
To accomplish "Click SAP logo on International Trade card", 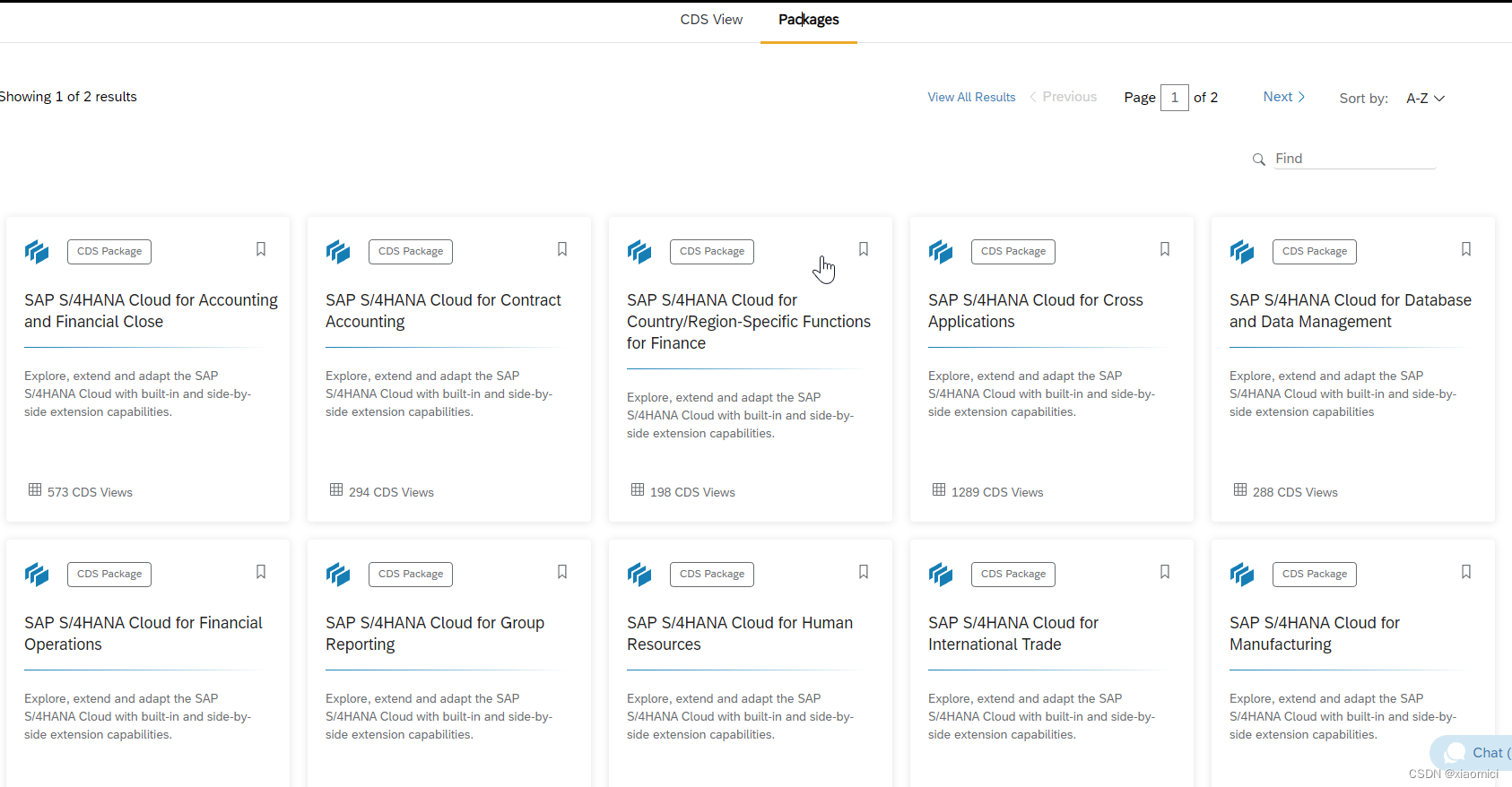I will click(x=941, y=575).
